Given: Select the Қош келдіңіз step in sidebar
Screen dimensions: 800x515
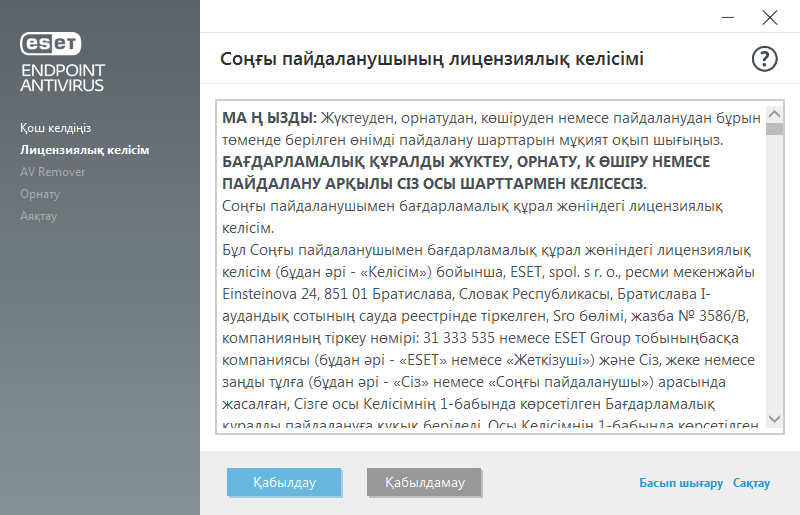Looking at the screenshot, I should 56,128.
